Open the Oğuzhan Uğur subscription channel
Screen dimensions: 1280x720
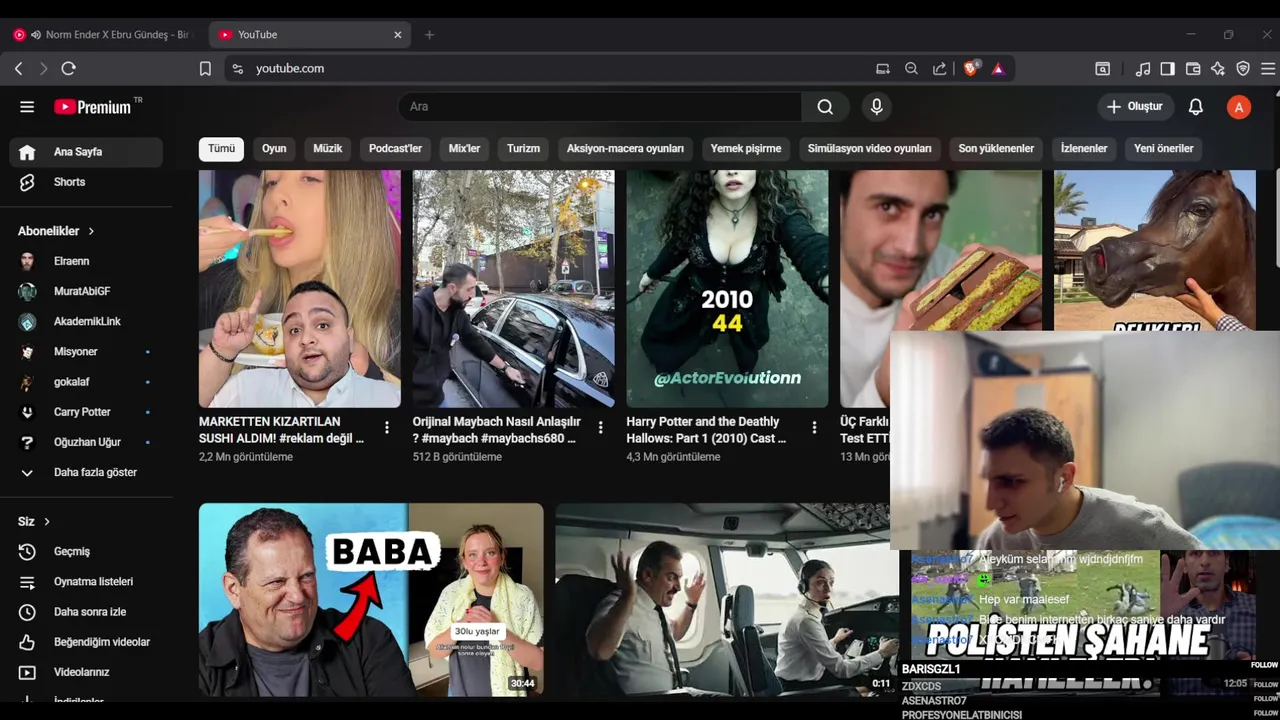point(86,442)
